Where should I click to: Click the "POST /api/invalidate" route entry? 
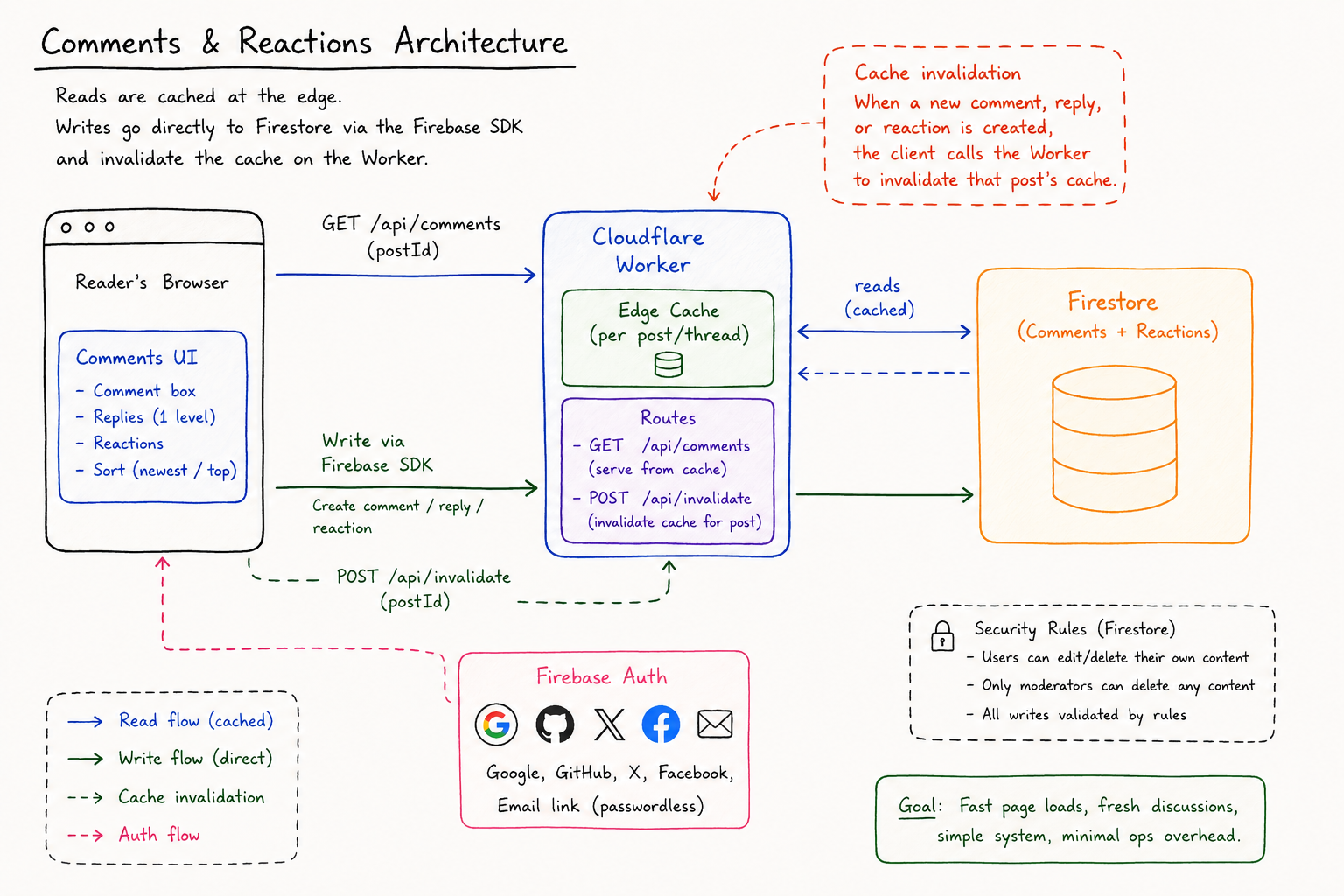669,499
